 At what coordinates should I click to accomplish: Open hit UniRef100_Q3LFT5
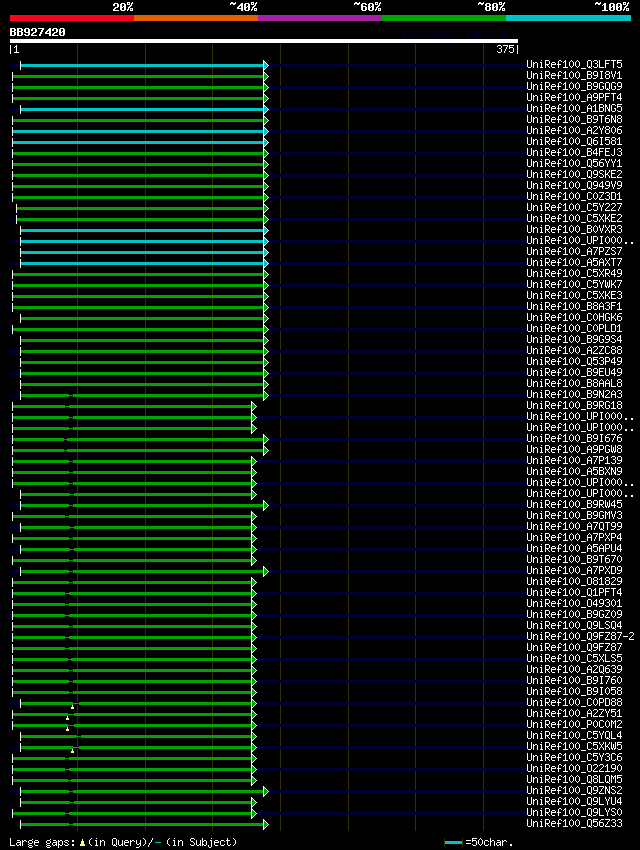(574, 65)
